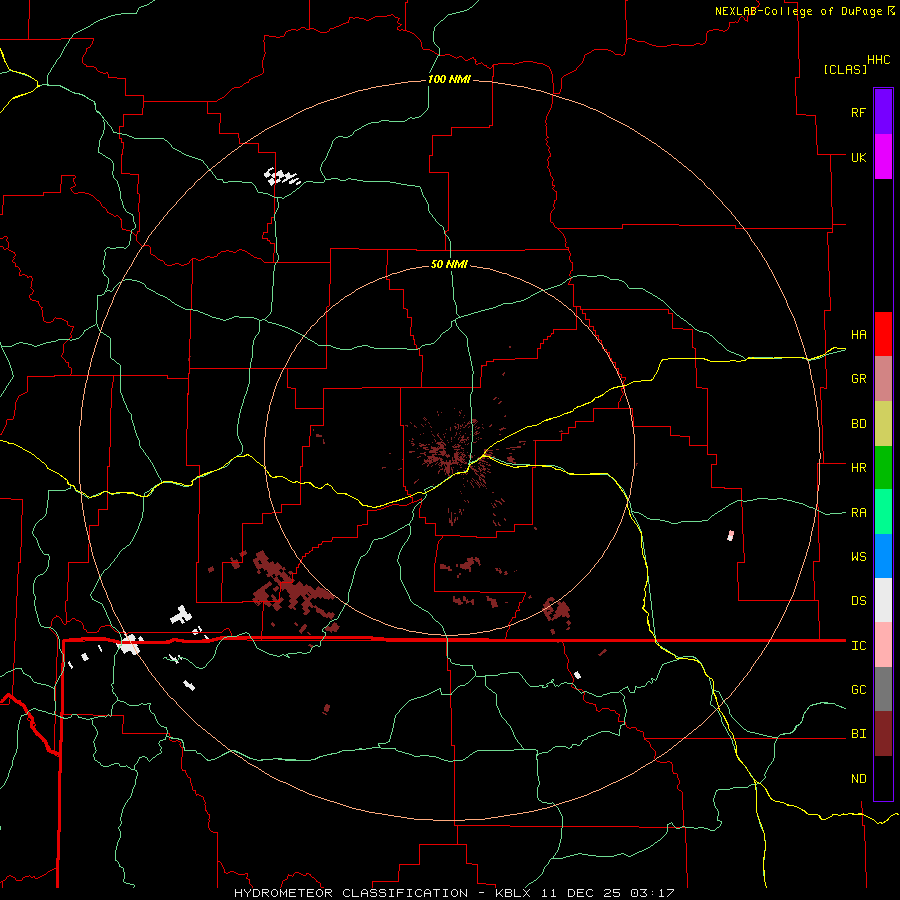The image size is (900, 900).
Task: Click the white echo inside the 100 NMI ring's north-west arc
Action: tap(282, 177)
